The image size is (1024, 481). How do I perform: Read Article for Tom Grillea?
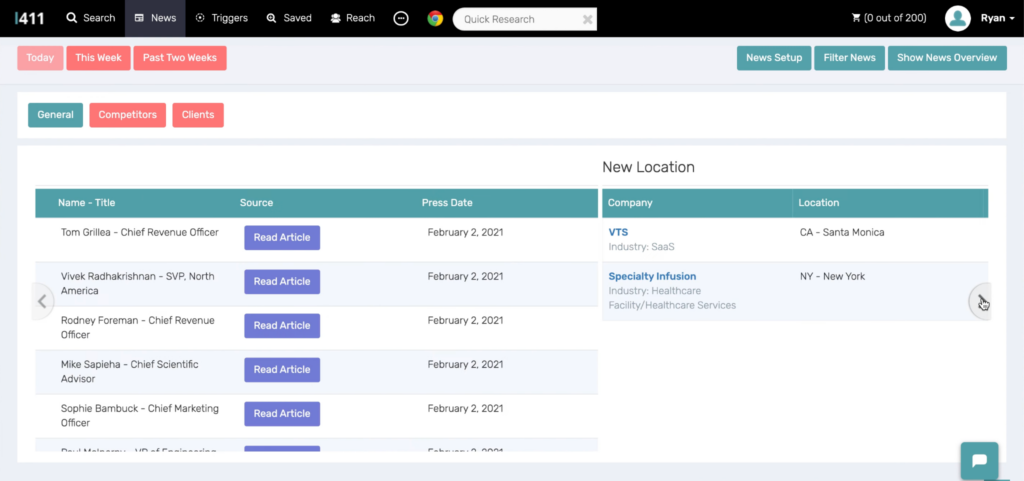[282, 238]
